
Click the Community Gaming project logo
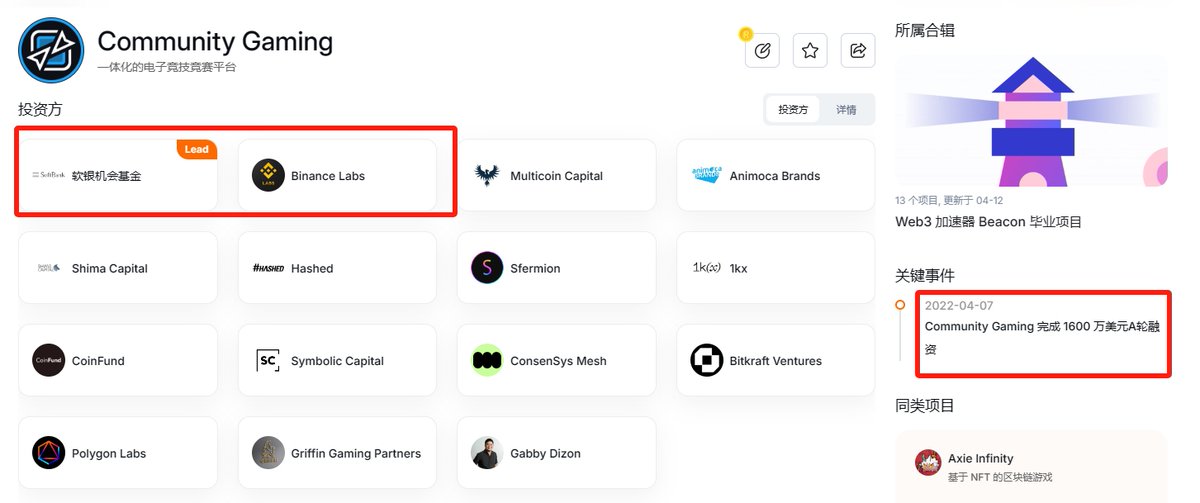51,49
